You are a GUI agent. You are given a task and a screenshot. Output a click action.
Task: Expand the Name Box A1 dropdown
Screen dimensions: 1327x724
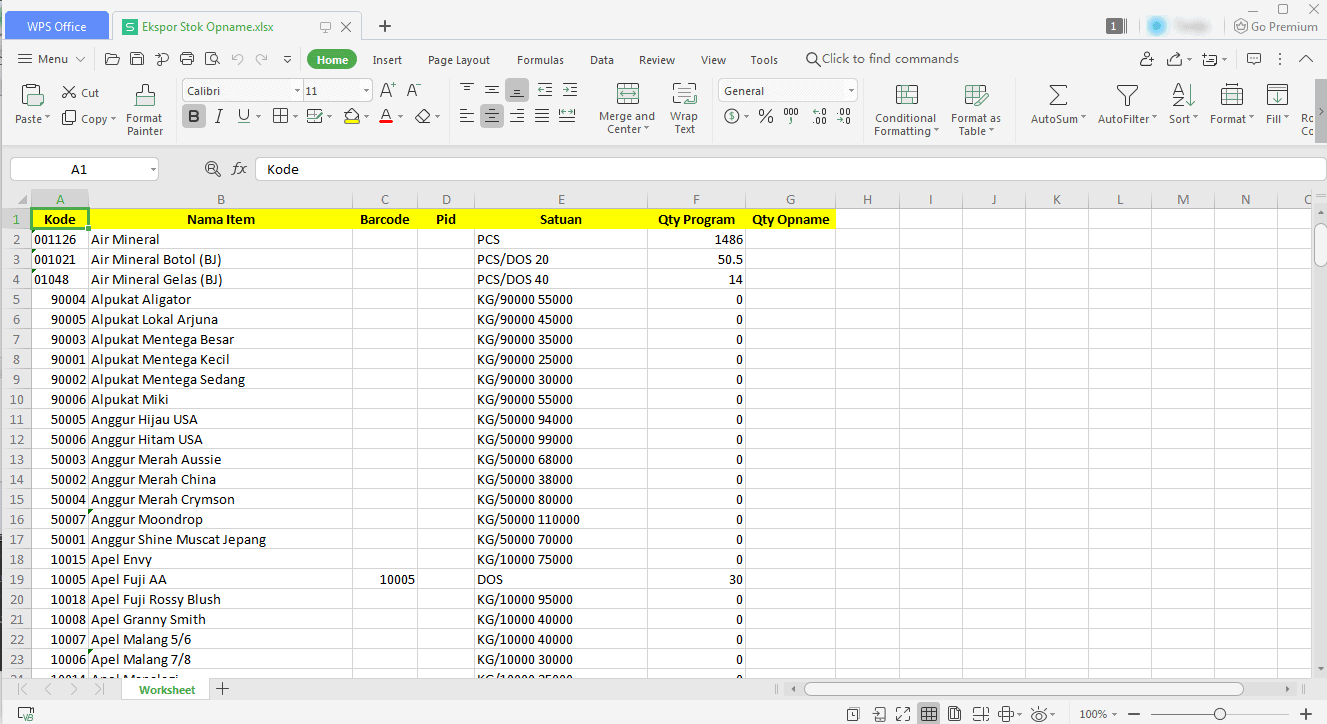coord(152,170)
